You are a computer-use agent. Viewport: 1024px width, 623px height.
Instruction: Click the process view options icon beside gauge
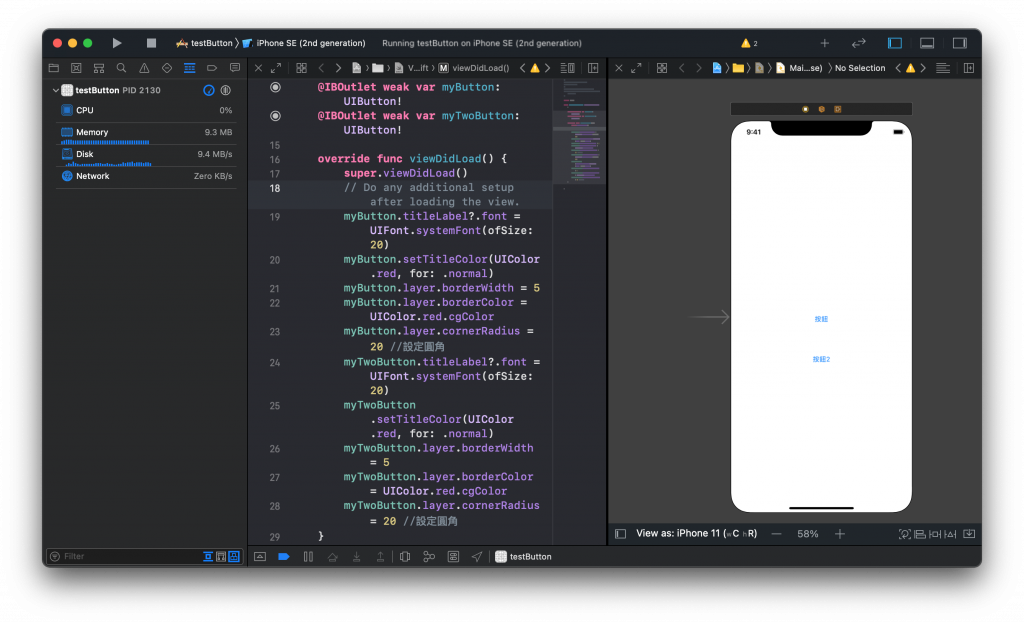[226, 90]
